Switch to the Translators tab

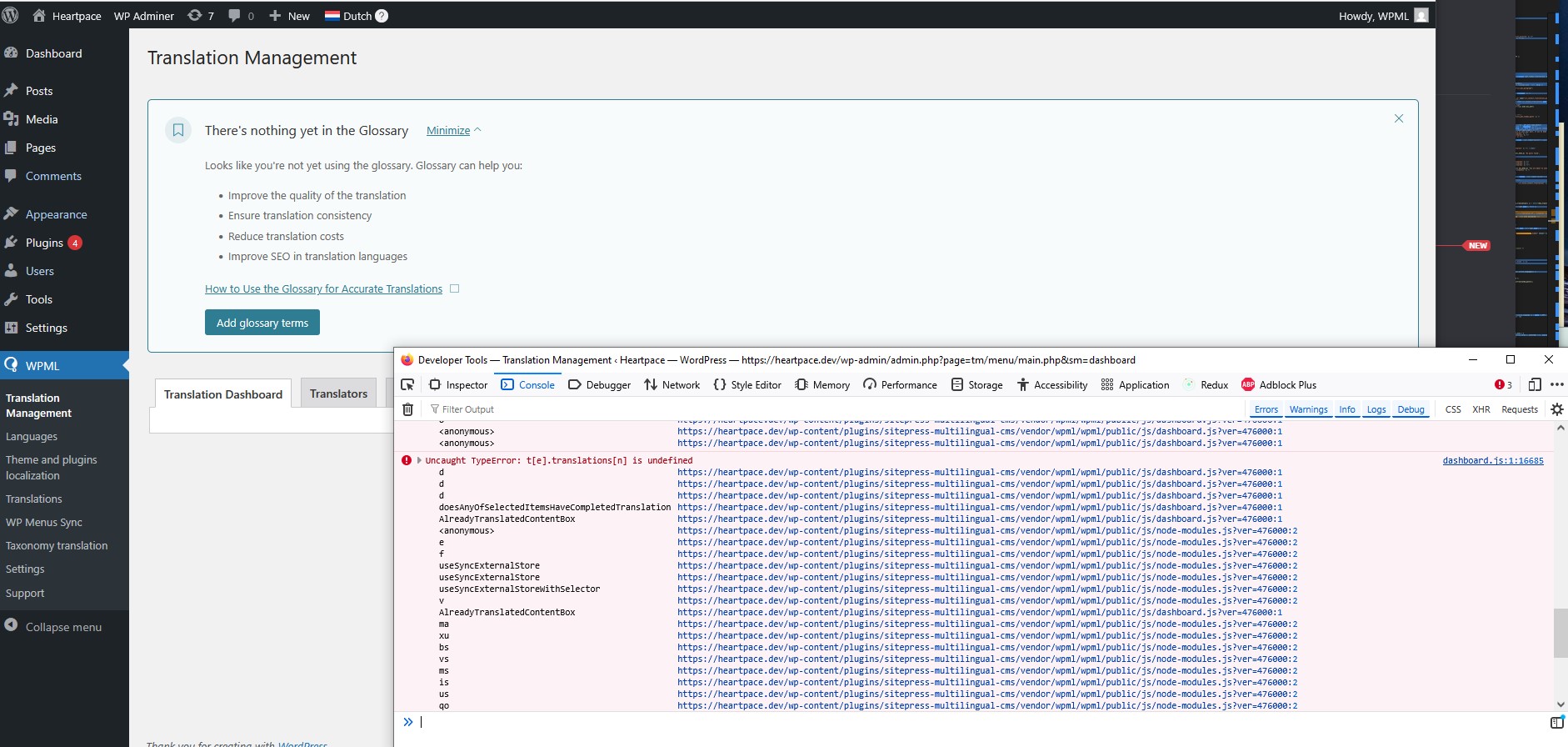click(338, 393)
